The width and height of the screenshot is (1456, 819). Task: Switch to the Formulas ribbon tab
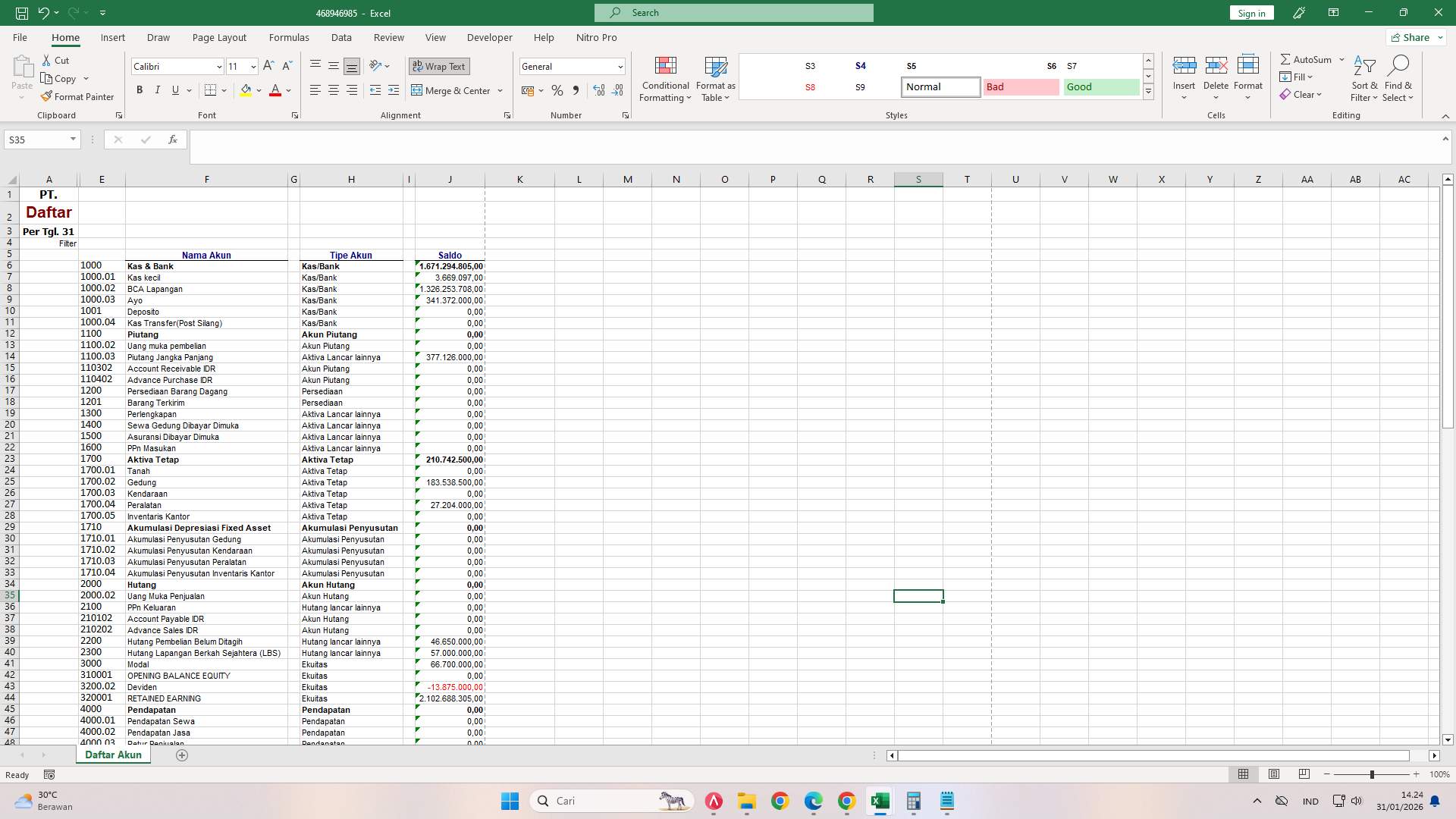point(289,37)
